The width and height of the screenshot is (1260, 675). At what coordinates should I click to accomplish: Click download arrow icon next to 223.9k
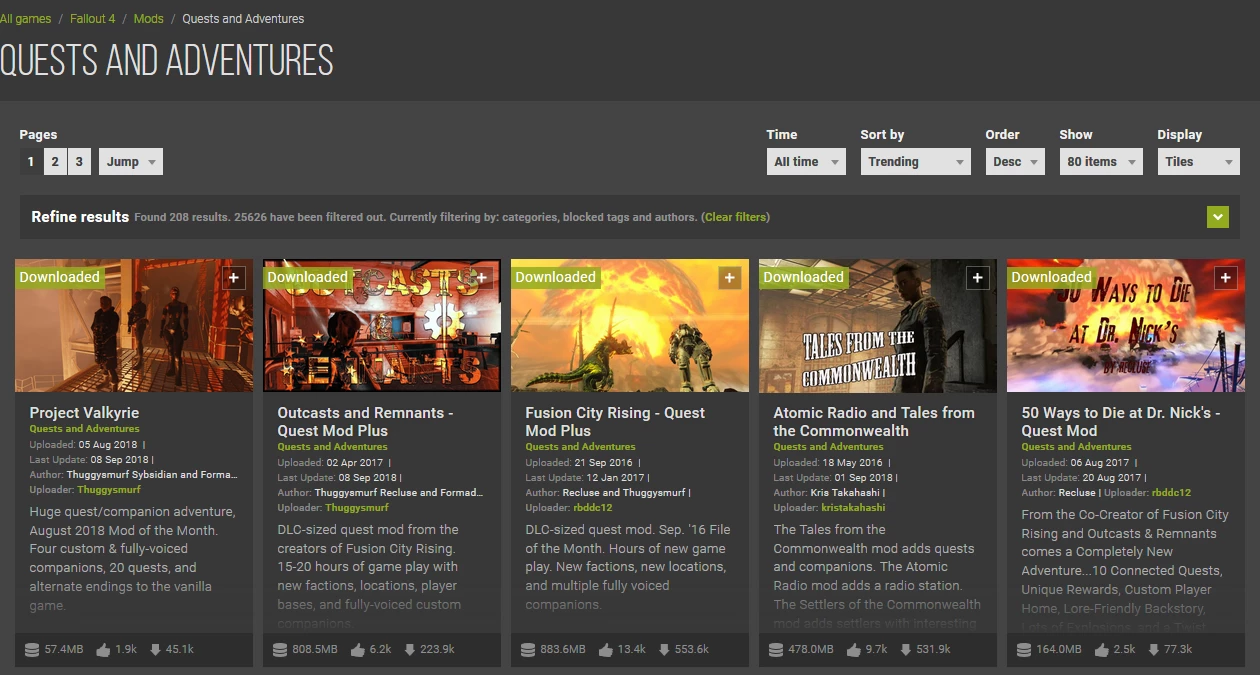[x=409, y=650]
